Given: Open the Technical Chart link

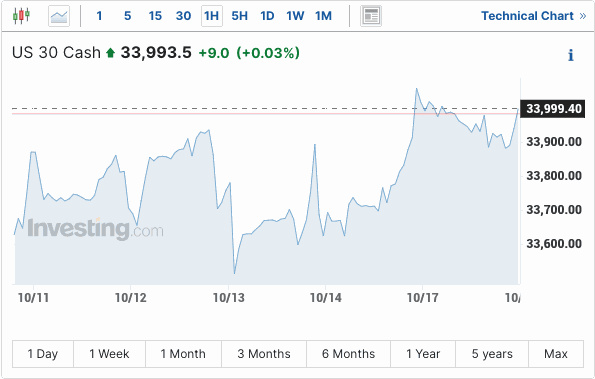Looking at the screenshot, I should coord(527,16).
